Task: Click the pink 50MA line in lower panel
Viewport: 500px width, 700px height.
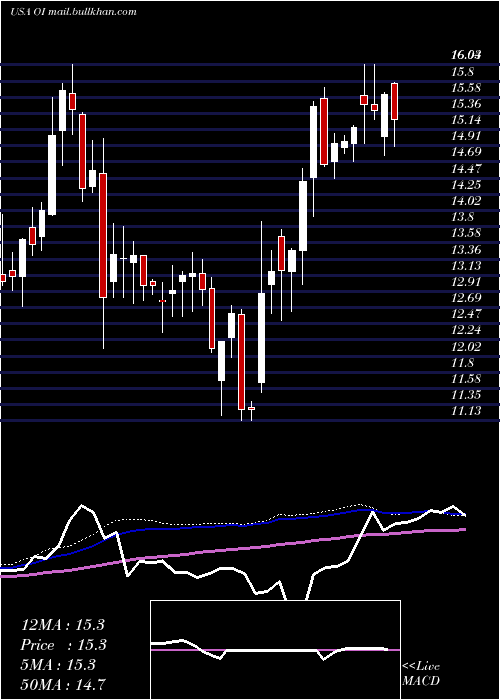Action: (x=232, y=551)
